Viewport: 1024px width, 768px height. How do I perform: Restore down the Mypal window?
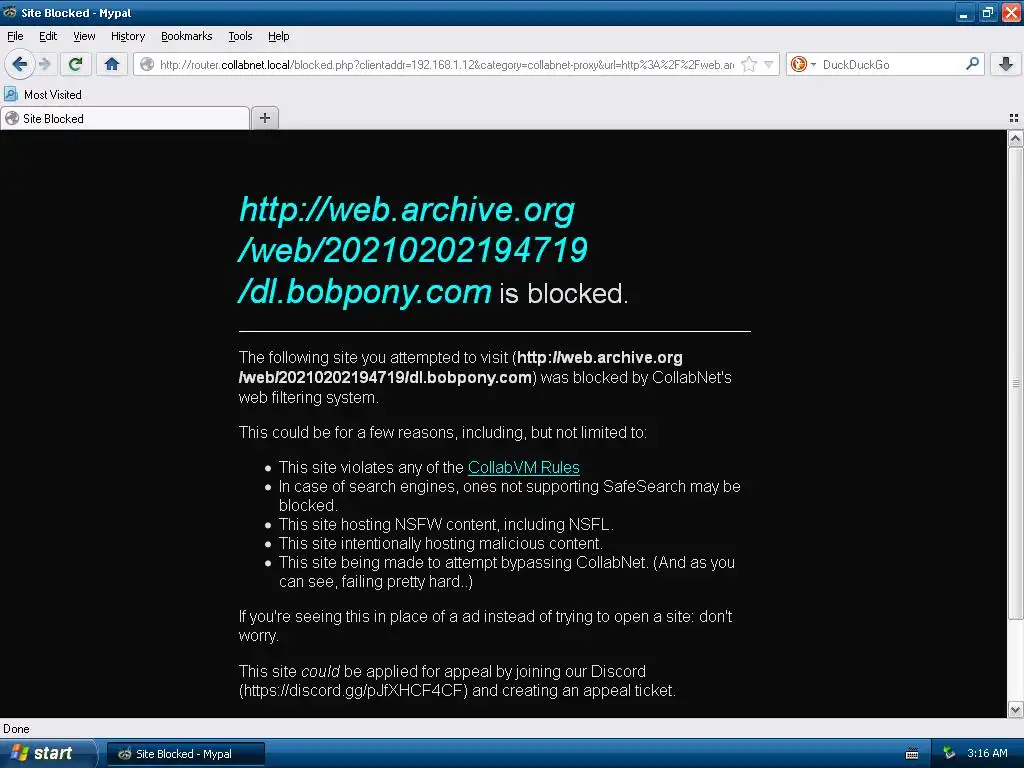tap(987, 12)
